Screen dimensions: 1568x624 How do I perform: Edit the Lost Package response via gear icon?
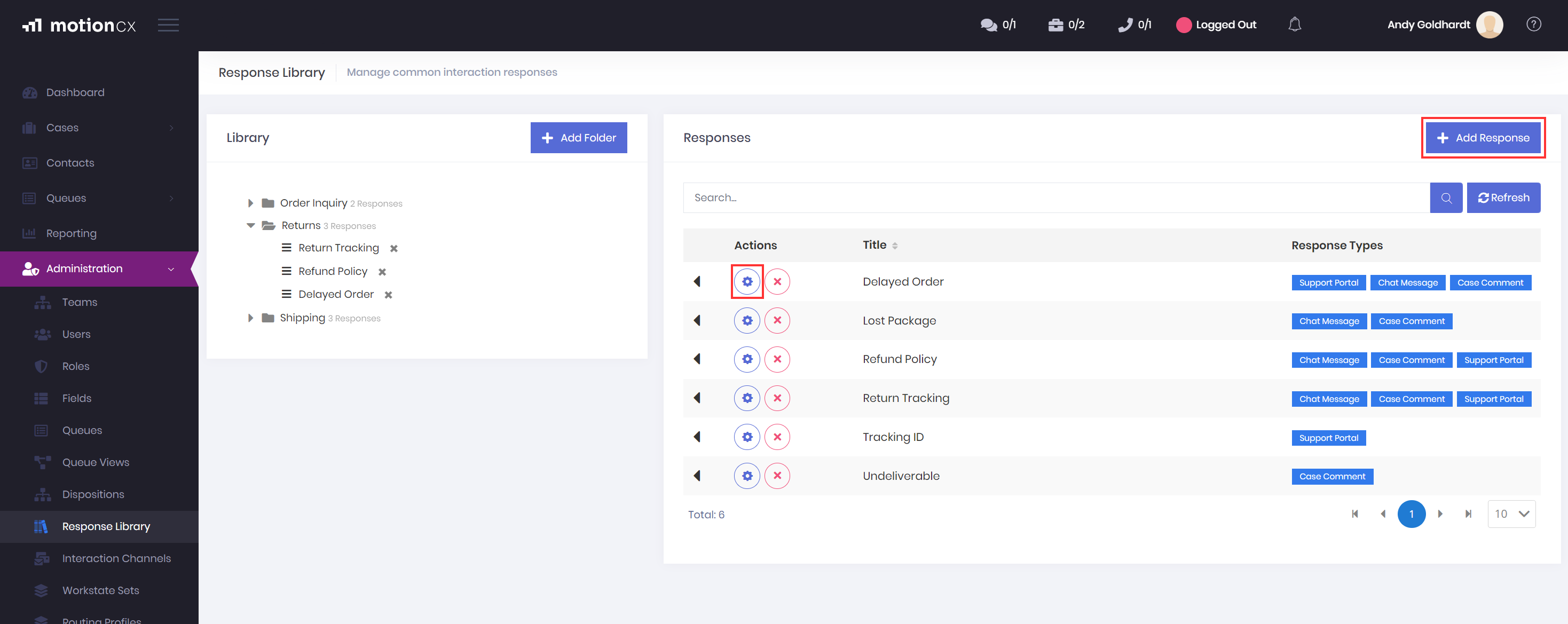747,321
